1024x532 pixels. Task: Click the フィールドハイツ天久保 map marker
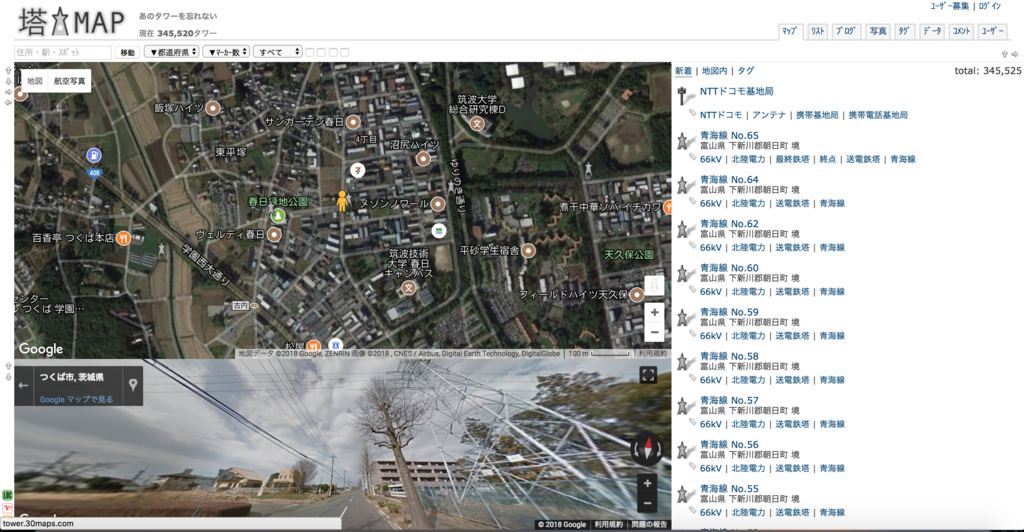pyautogui.click(x=637, y=295)
